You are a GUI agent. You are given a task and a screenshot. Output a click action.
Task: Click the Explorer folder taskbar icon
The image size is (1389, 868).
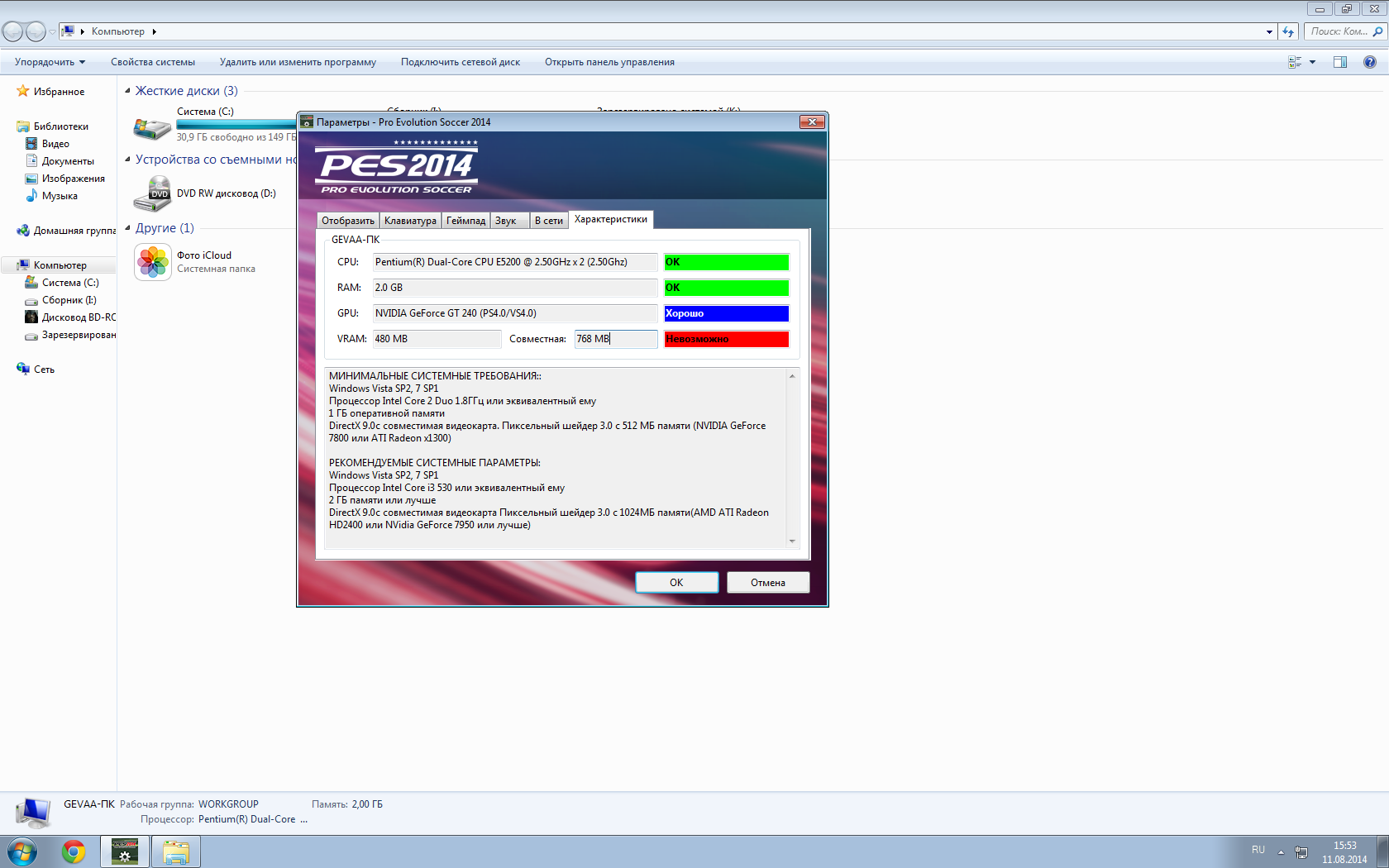pos(176,851)
